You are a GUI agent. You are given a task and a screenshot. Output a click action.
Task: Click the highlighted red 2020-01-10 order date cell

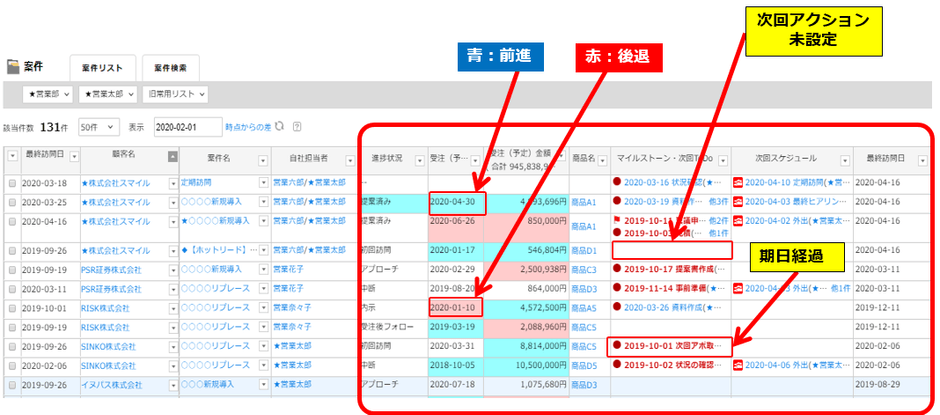(x=455, y=308)
